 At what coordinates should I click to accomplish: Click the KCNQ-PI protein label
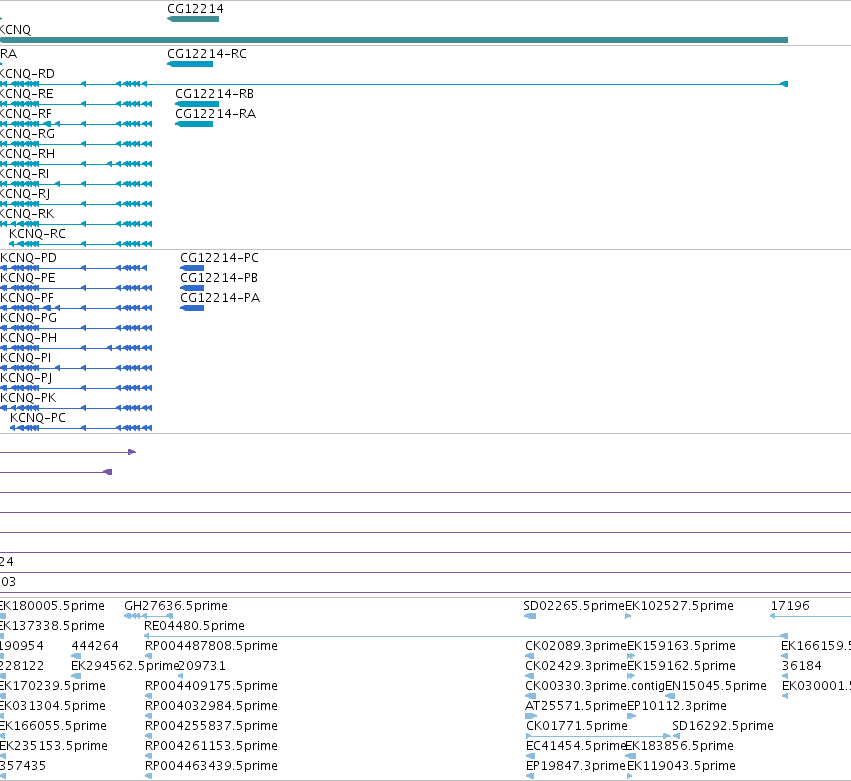(26, 358)
